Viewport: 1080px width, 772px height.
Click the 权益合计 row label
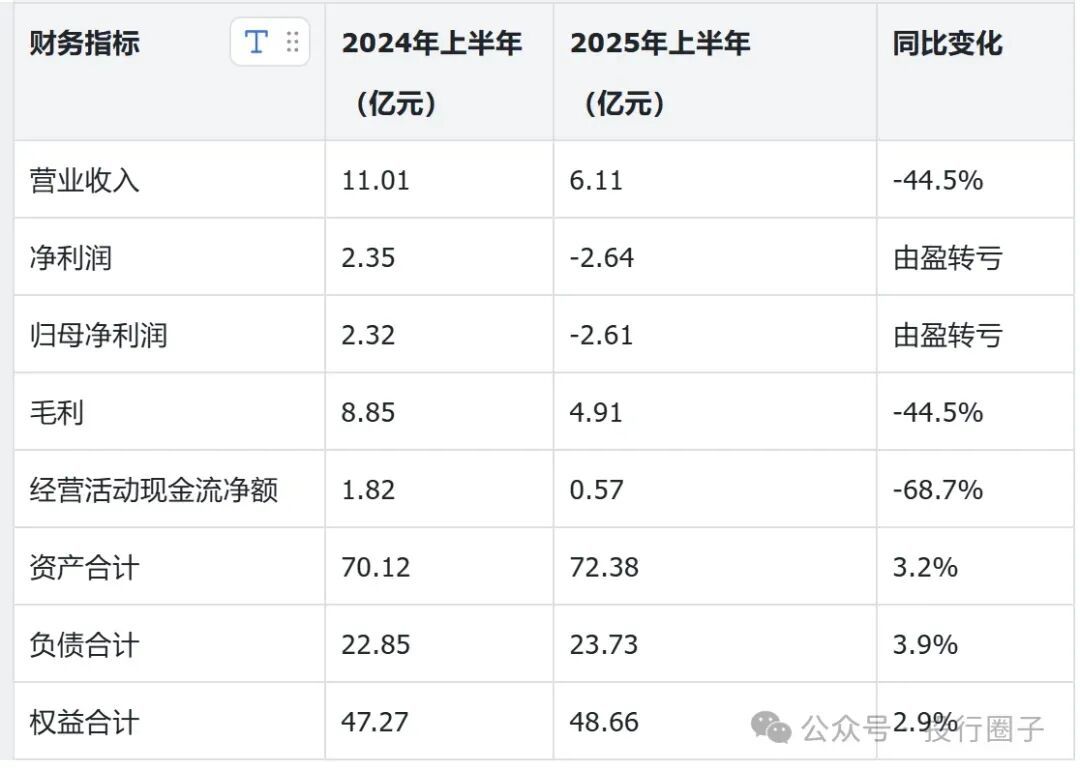coord(85,722)
